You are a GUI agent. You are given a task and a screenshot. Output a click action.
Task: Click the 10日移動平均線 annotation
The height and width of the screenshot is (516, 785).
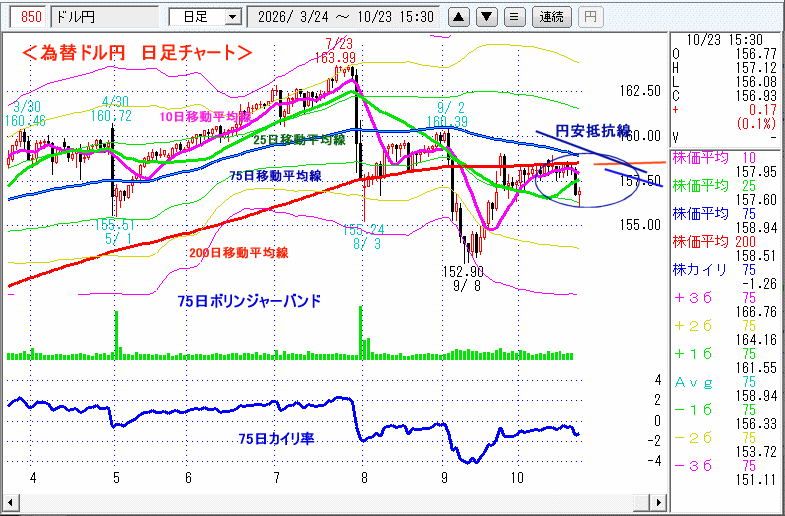tap(205, 117)
